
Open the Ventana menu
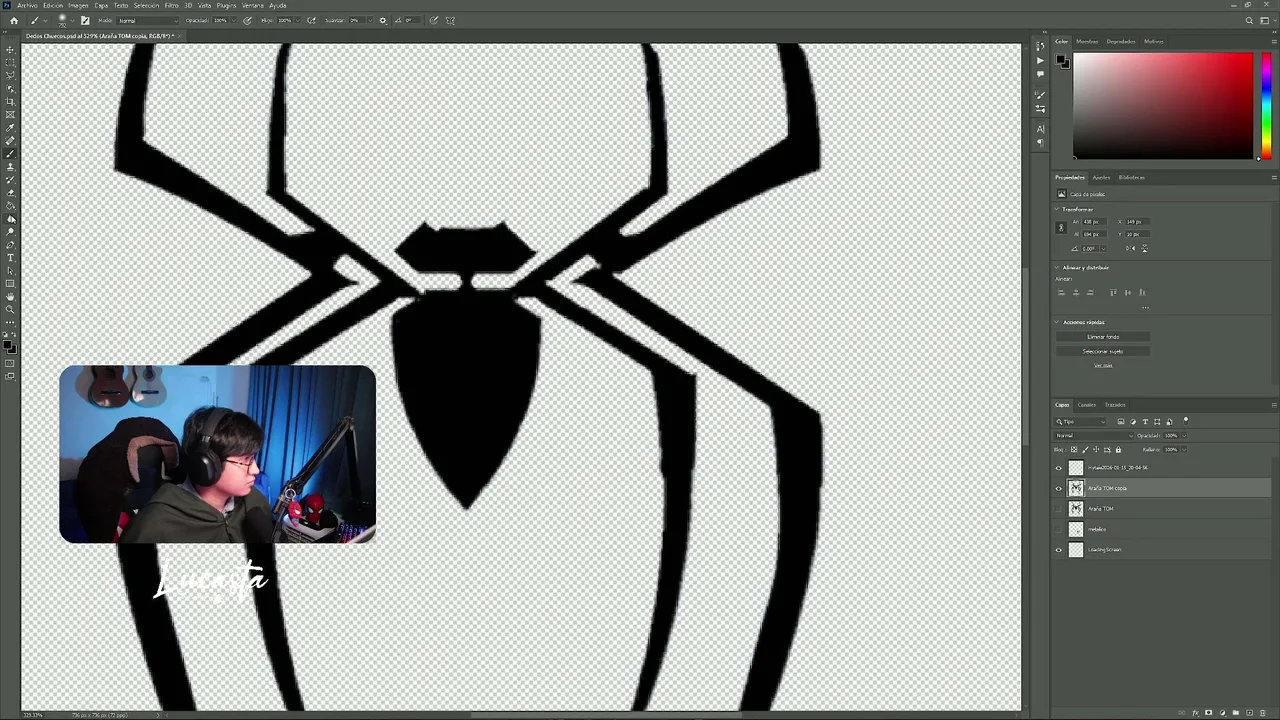(x=253, y=5)
